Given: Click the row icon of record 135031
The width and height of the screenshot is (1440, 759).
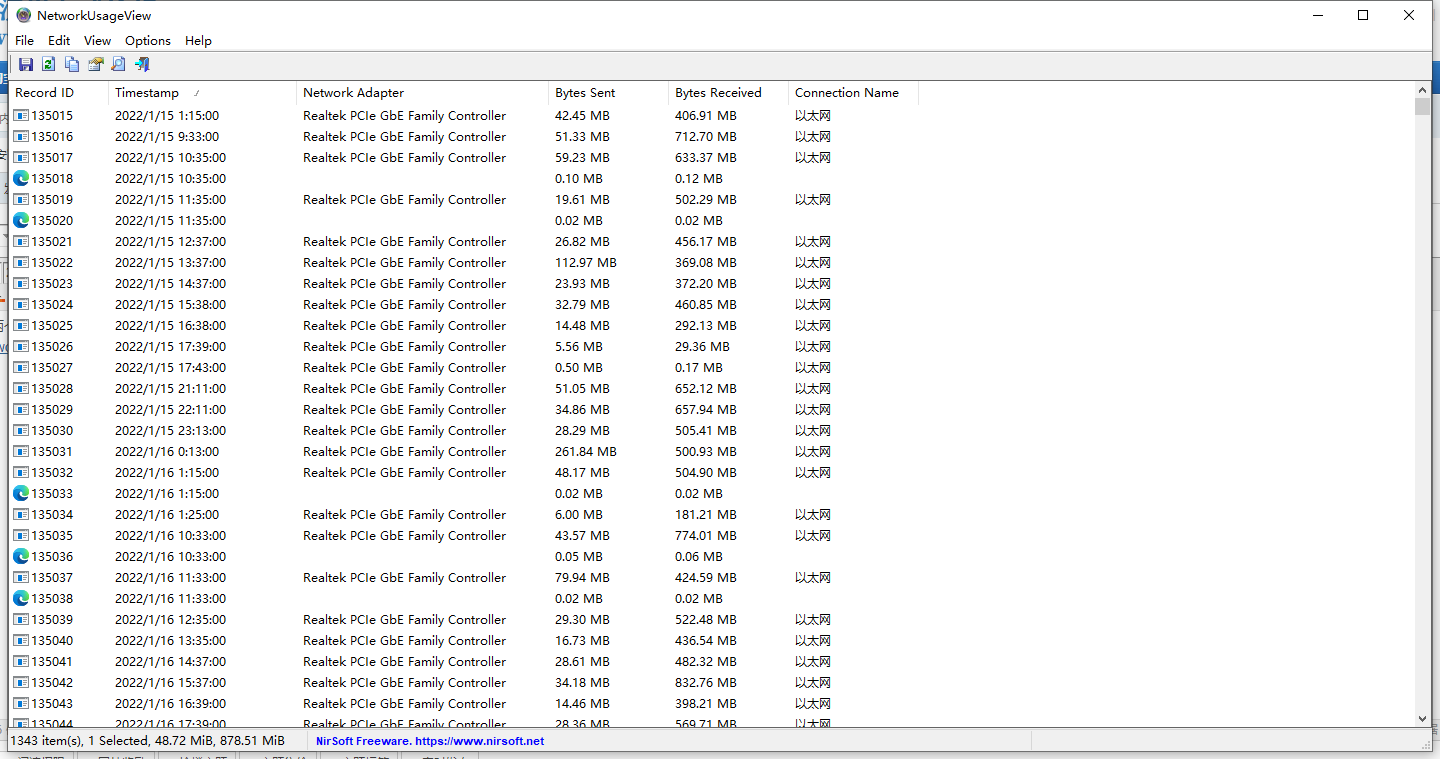Looking at the screenshot, I should point(21,451).
